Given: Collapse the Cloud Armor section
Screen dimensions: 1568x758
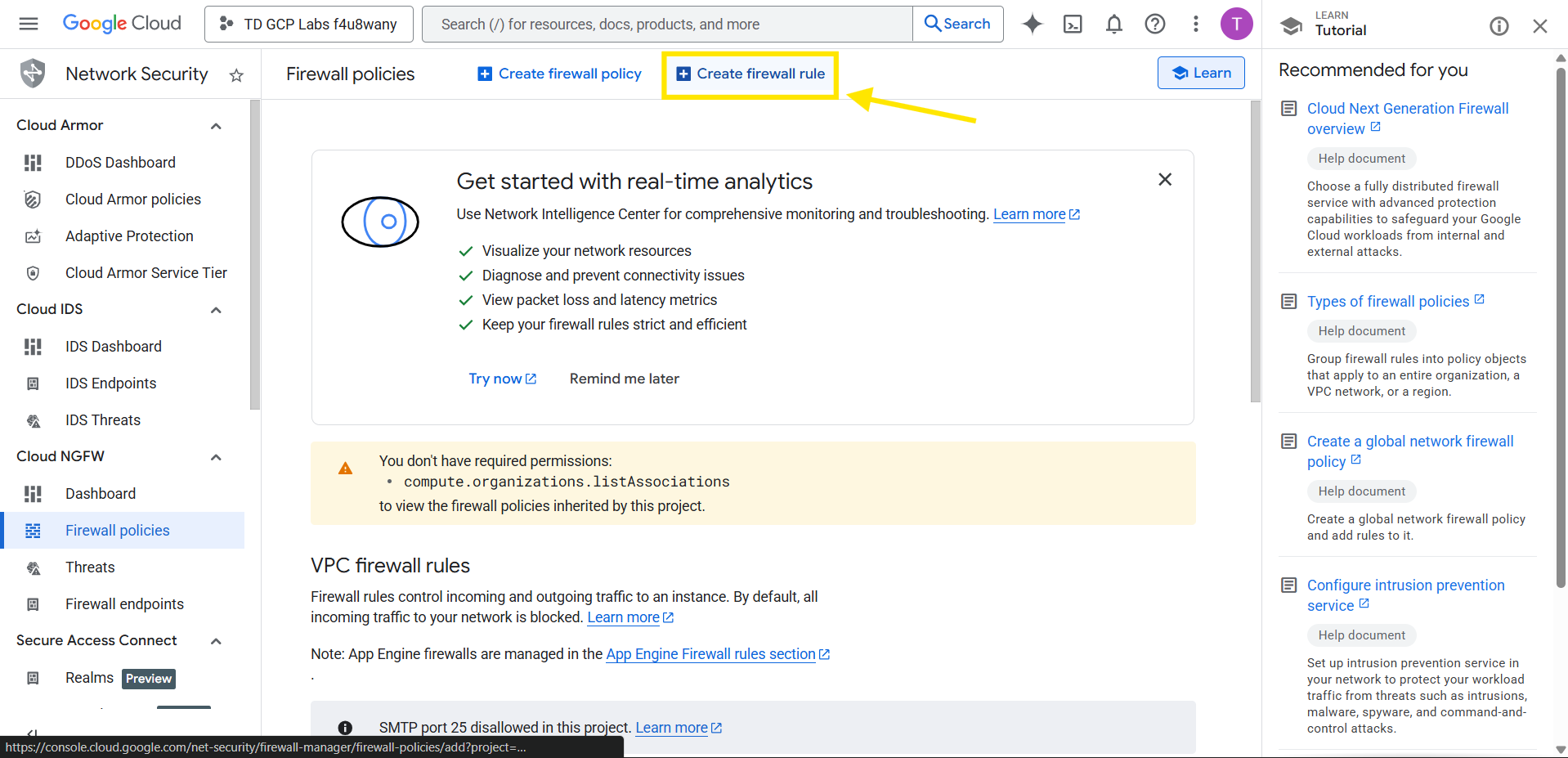Looking at the screenshot, I should tap(216, 126).
